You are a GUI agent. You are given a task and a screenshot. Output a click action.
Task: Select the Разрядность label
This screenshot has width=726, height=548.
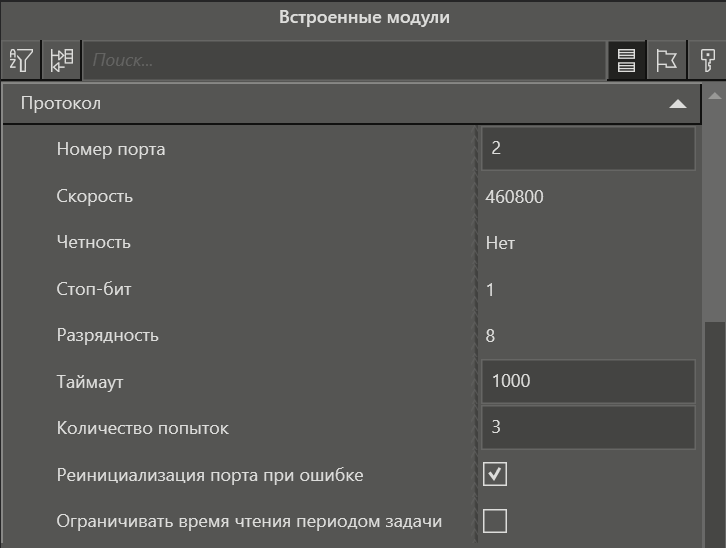coord(107,336)
